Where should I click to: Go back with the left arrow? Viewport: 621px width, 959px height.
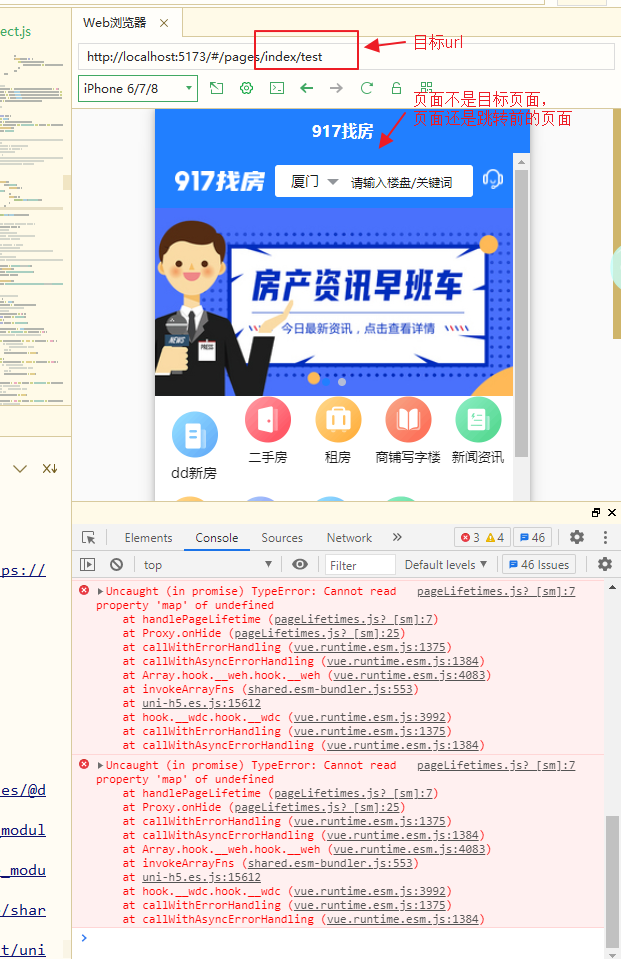(307, 89)
